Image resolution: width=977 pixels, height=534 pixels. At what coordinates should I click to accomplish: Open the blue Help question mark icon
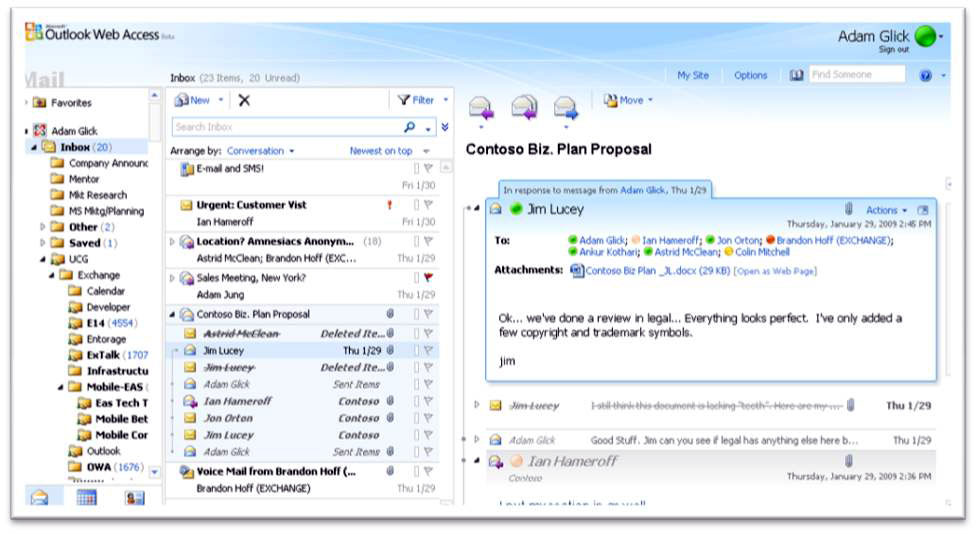click(925, 75)
